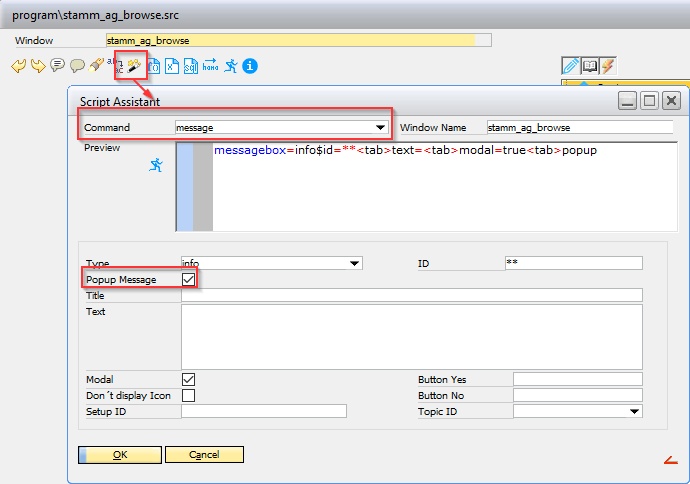Click the Title input field
690x484 pixels.
411,295
